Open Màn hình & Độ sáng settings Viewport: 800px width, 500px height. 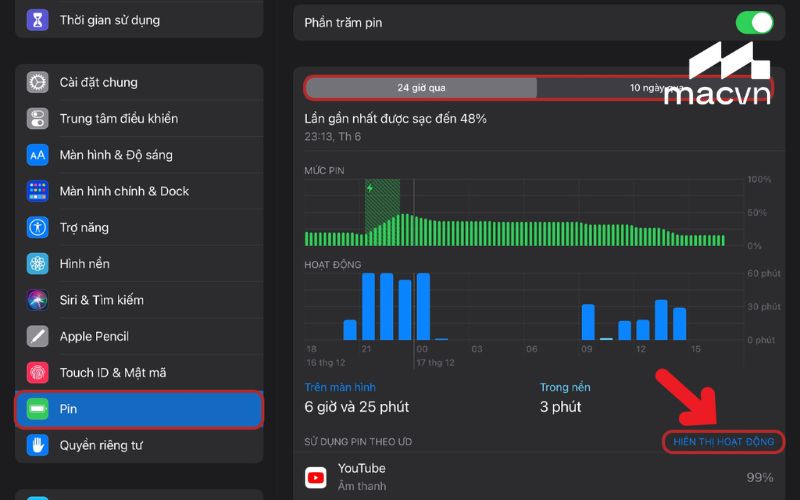pos(139,155)
